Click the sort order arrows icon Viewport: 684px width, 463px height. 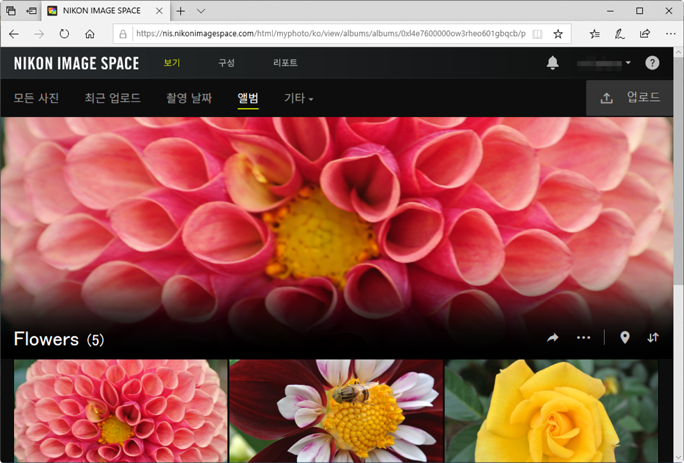point(653,338)
